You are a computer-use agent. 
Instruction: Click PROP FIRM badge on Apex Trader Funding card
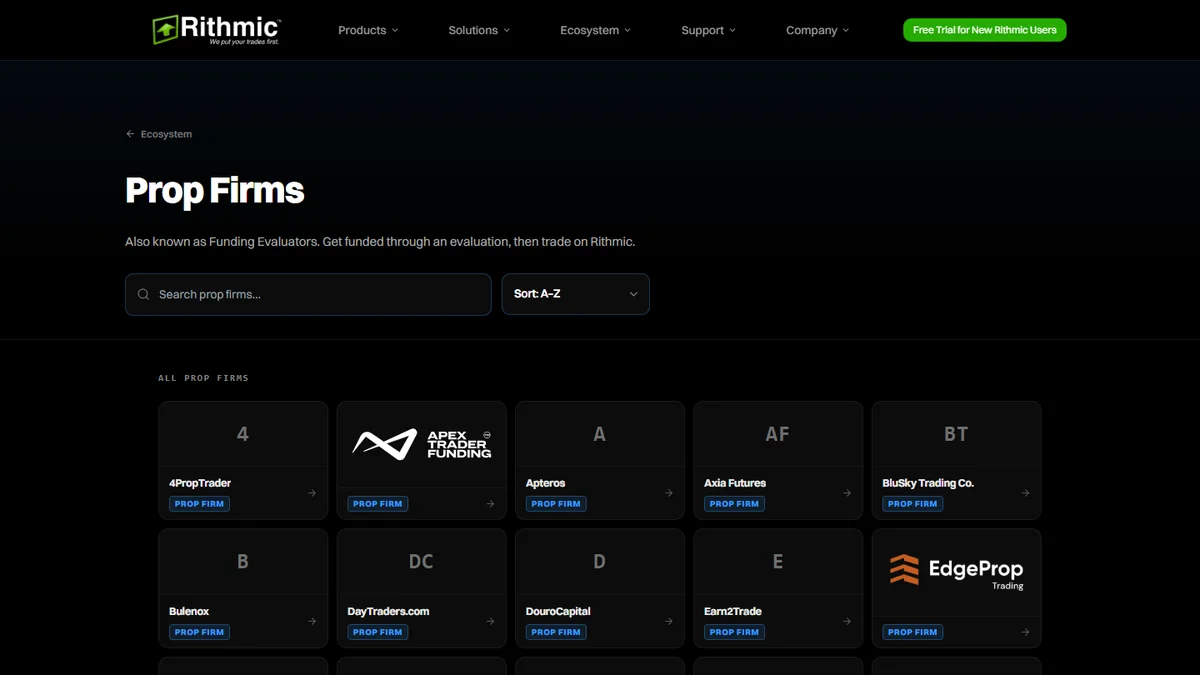[378, 504]
